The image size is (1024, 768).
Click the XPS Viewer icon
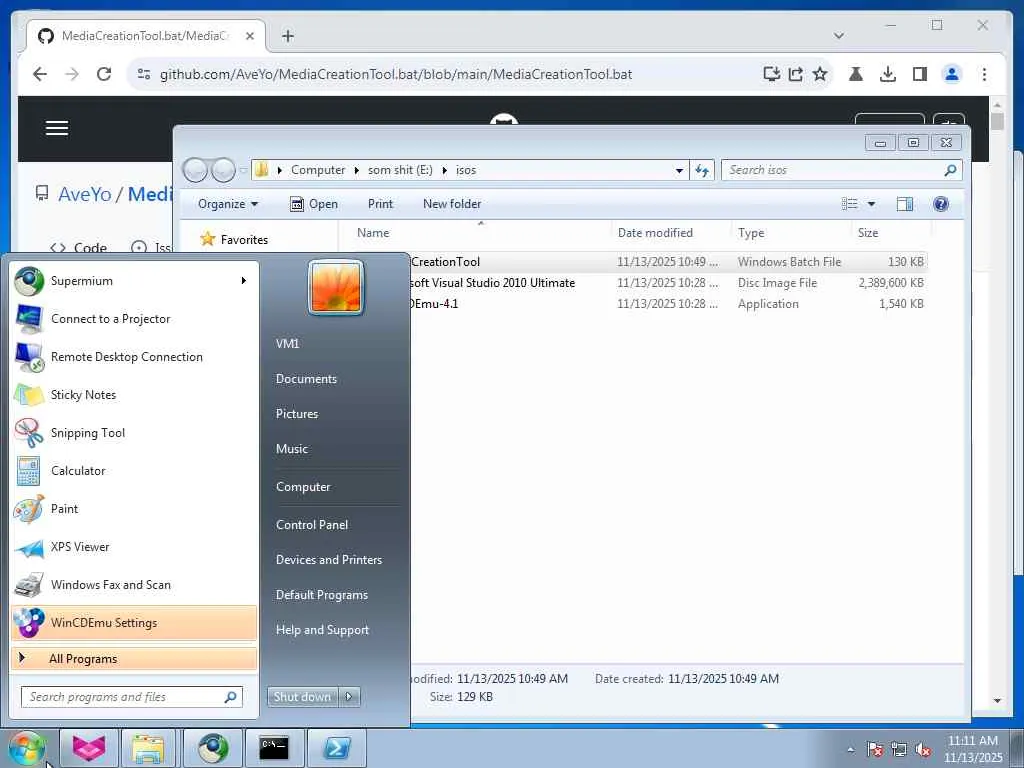[x=29, y=547]
